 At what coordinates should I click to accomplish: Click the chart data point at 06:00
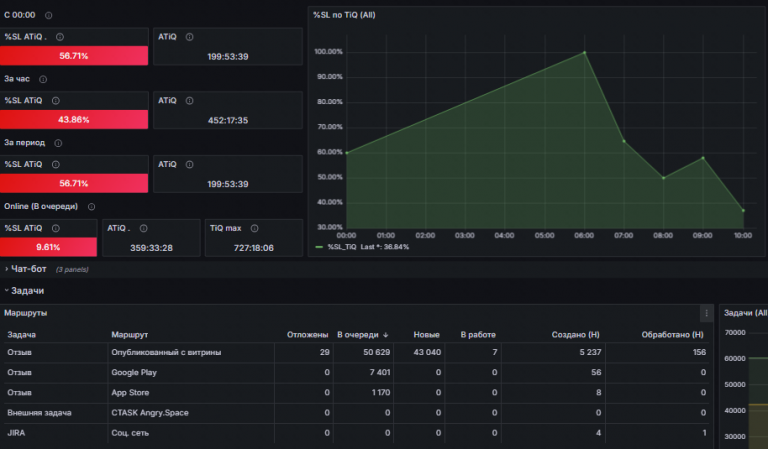click(x=584, y=52)
